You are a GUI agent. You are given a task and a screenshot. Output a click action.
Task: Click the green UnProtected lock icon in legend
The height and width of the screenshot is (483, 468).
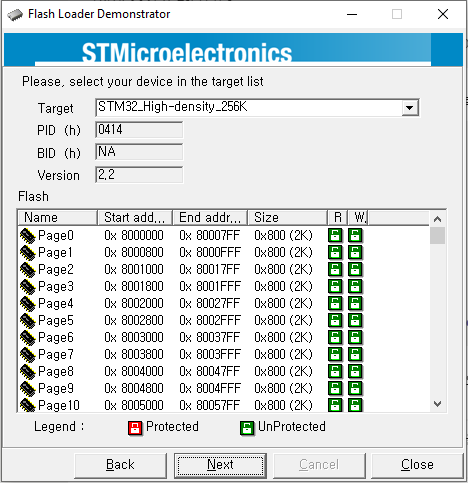tap(247, 428)
